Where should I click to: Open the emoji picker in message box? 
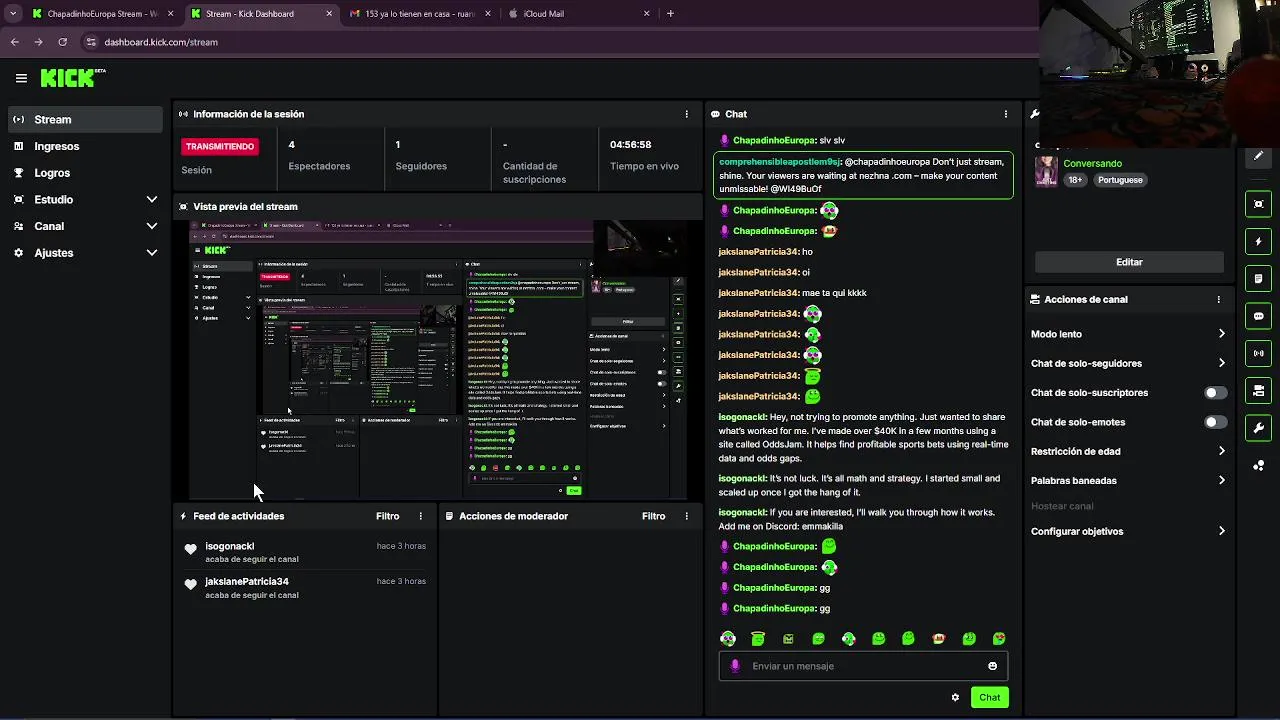tap(992, 666)
